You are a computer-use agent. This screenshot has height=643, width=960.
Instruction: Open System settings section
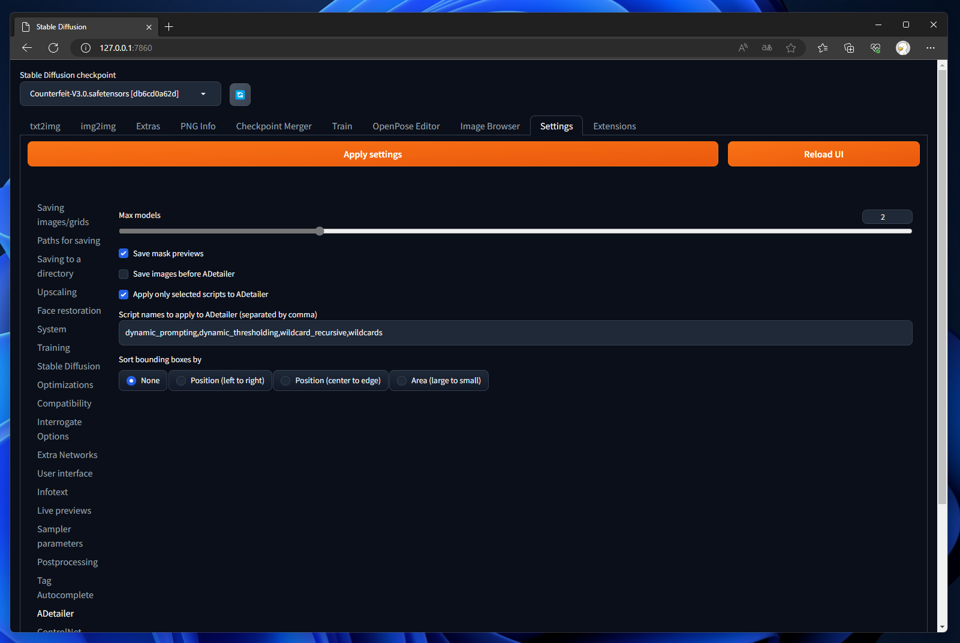[51, 329]
